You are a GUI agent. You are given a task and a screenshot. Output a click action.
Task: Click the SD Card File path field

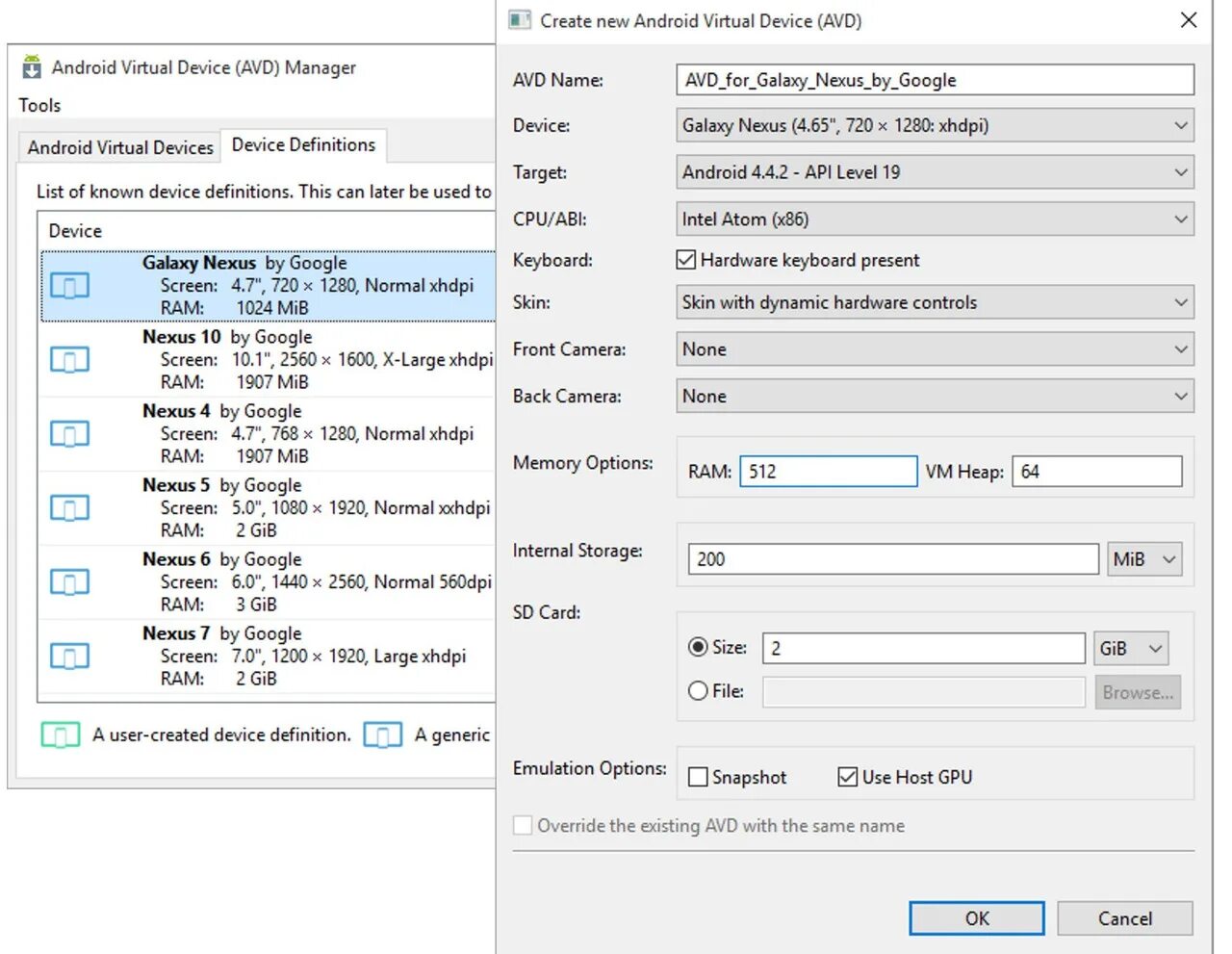point(924,692)
